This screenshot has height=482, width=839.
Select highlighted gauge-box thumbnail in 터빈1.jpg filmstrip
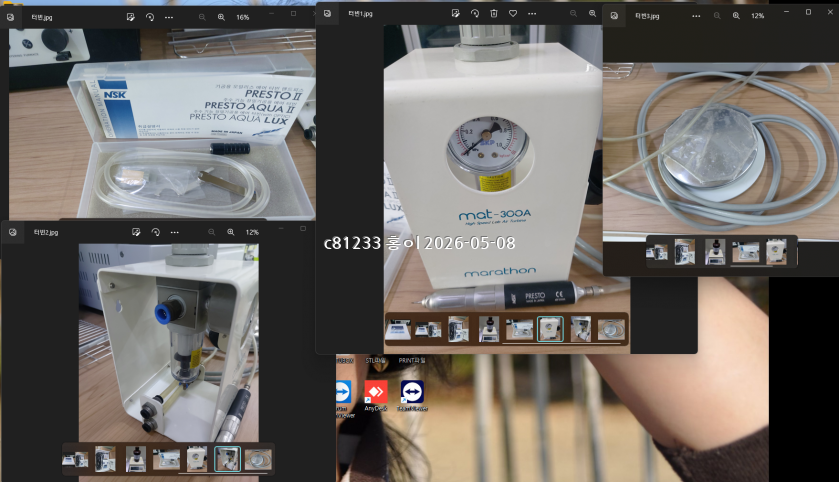(550, 329)
